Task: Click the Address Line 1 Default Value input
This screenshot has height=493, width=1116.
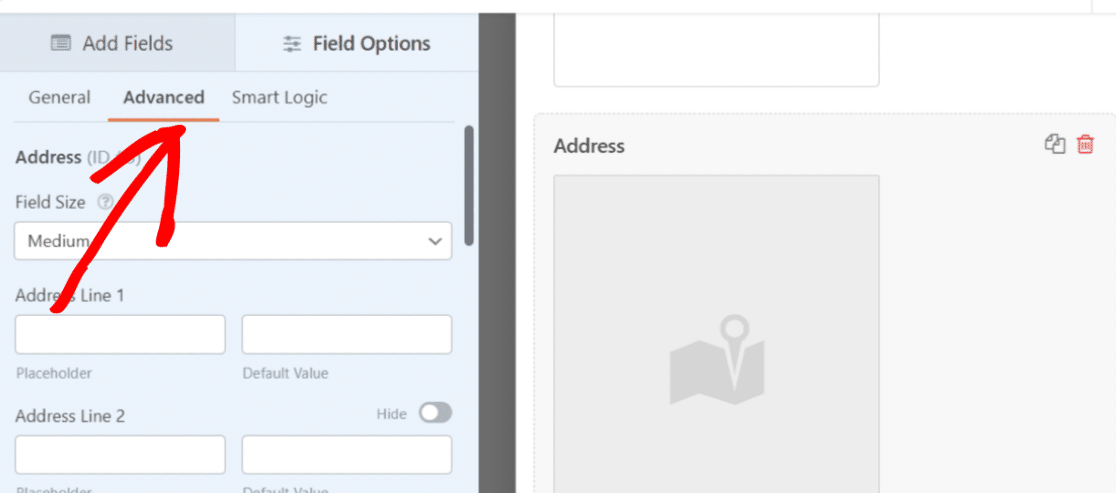Action: click(x=347, y=335)
